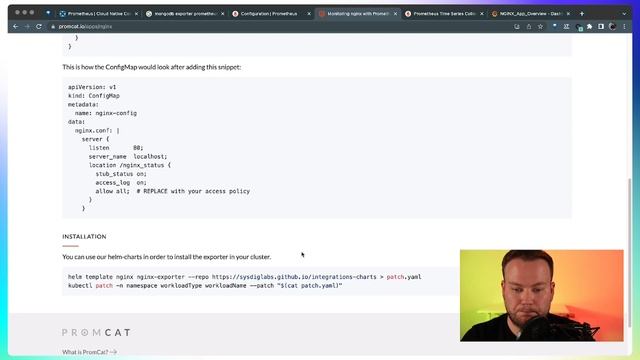Click the page vertical scrollbar thumb
This screenshot has height=360, width=640.
tap(629, 252)
